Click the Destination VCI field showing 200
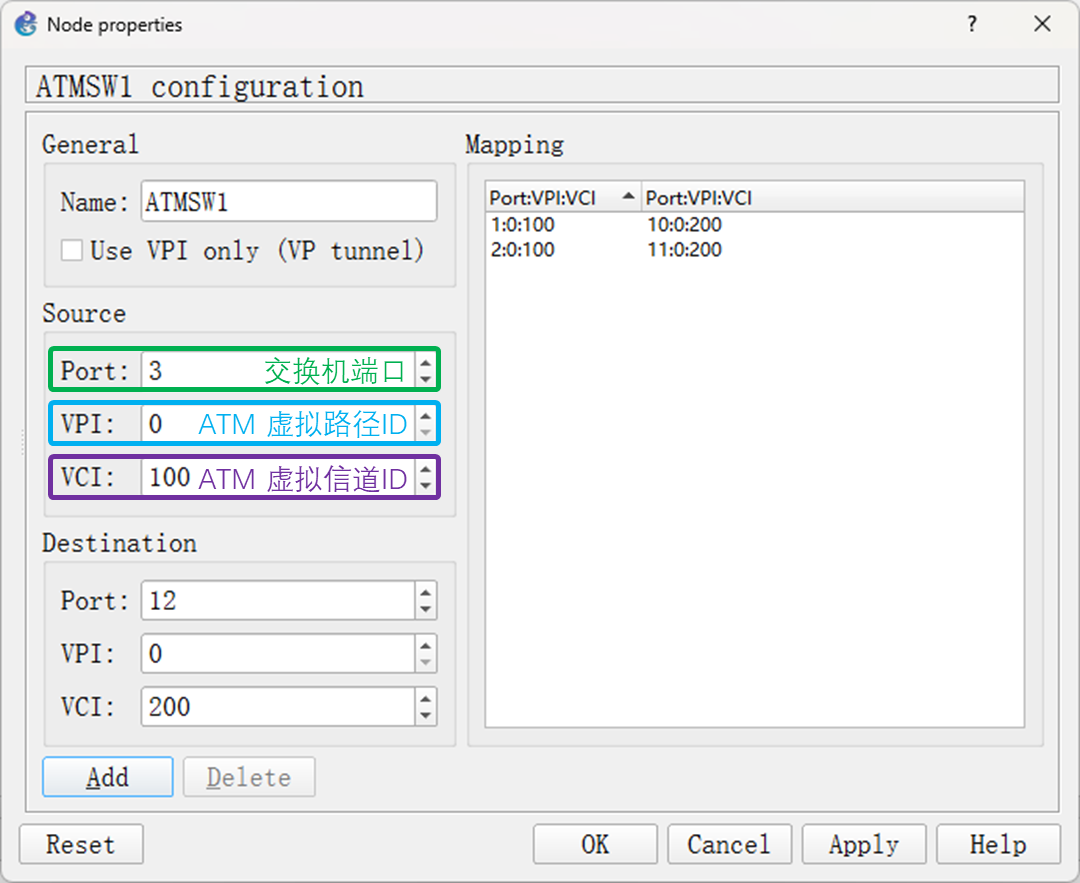Screen dimensions: 1080x883 point(277,707)
